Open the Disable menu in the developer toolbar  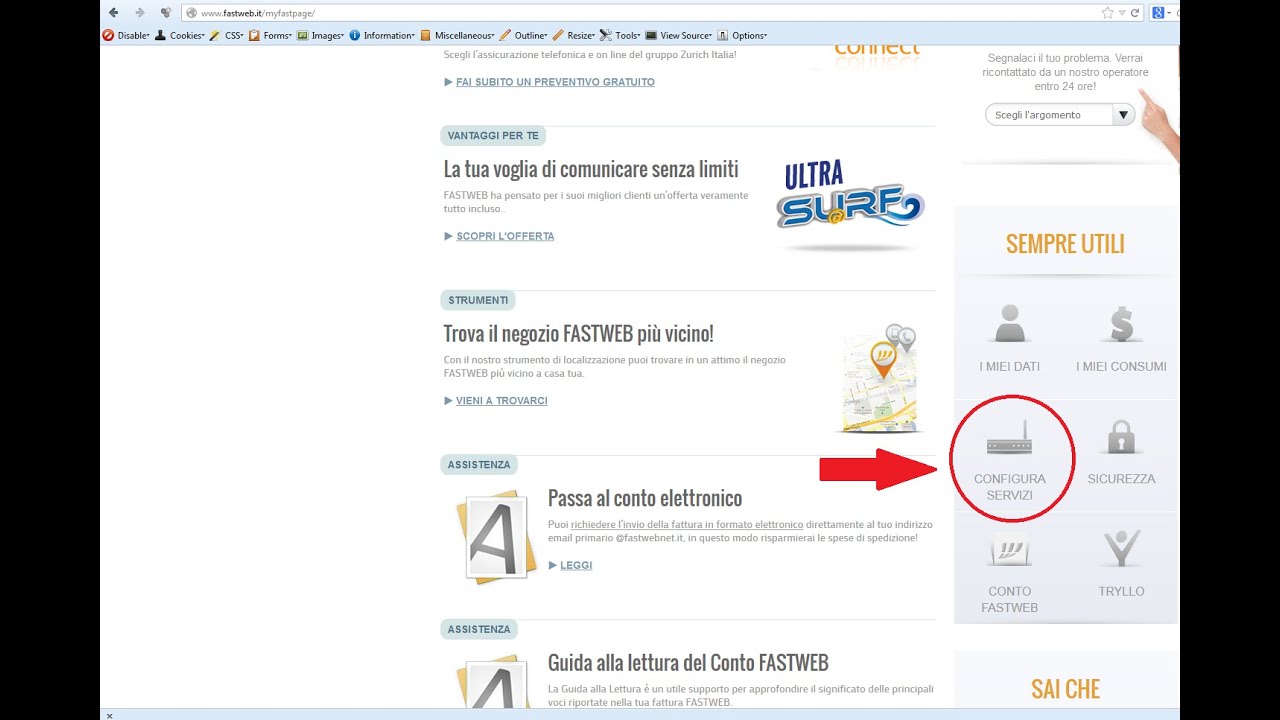tap(126, 35)
